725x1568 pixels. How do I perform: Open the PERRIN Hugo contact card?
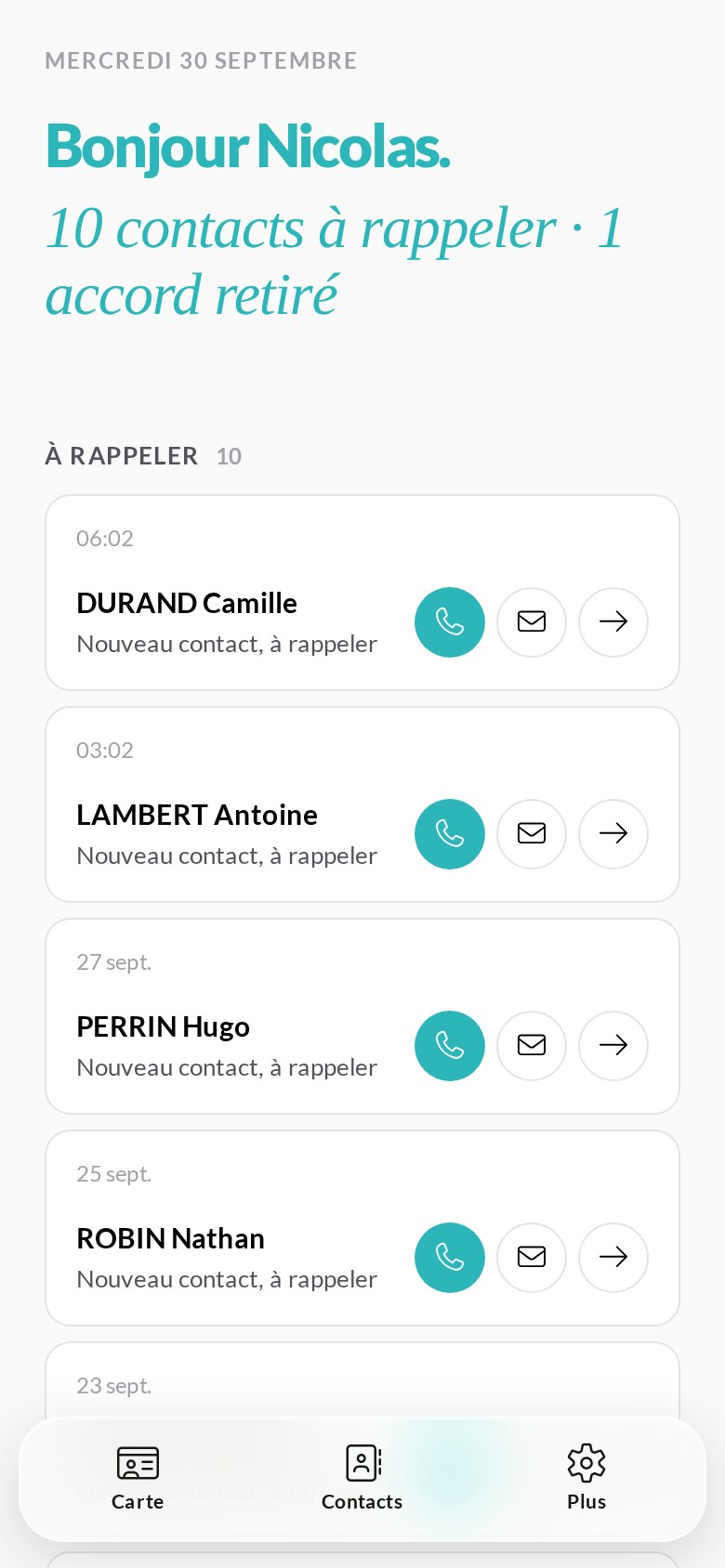click(x=362, y=1016)
